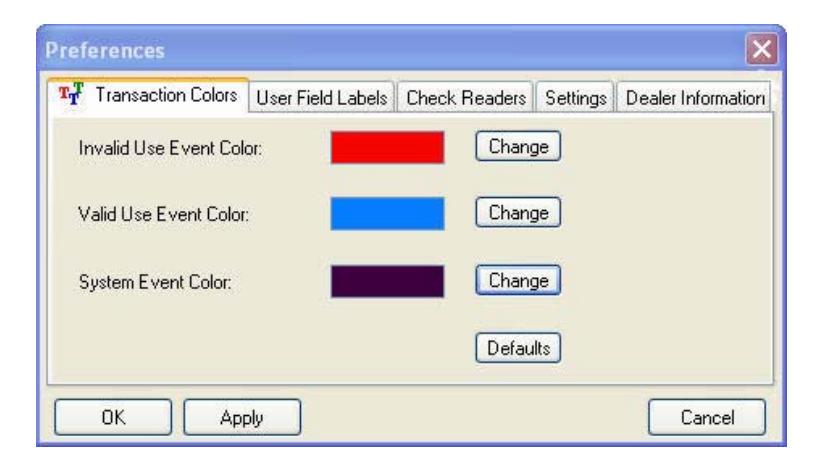Image resolution: width=822 pixels, height=474 pixels.
Task: Open the Dealer Information tab
Action: (x=694, y=98)
